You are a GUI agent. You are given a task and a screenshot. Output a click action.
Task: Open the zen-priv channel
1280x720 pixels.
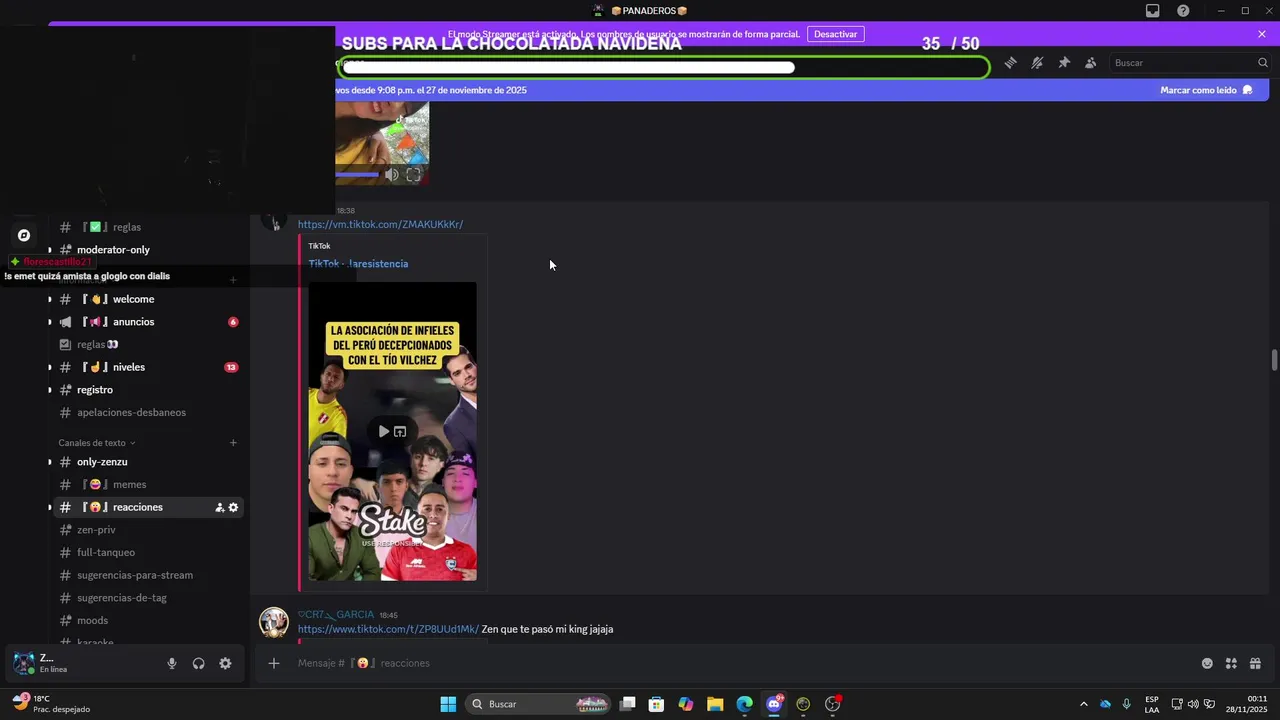(147, 530)
